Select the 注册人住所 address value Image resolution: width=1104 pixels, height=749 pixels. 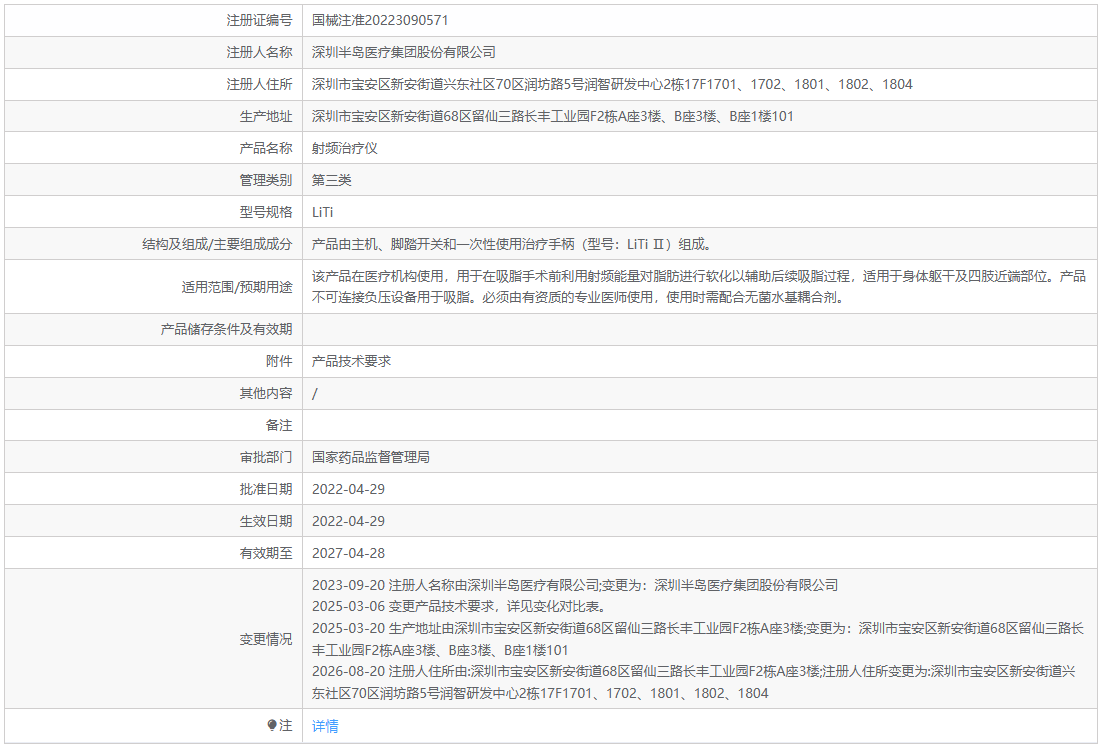point(612,84)
